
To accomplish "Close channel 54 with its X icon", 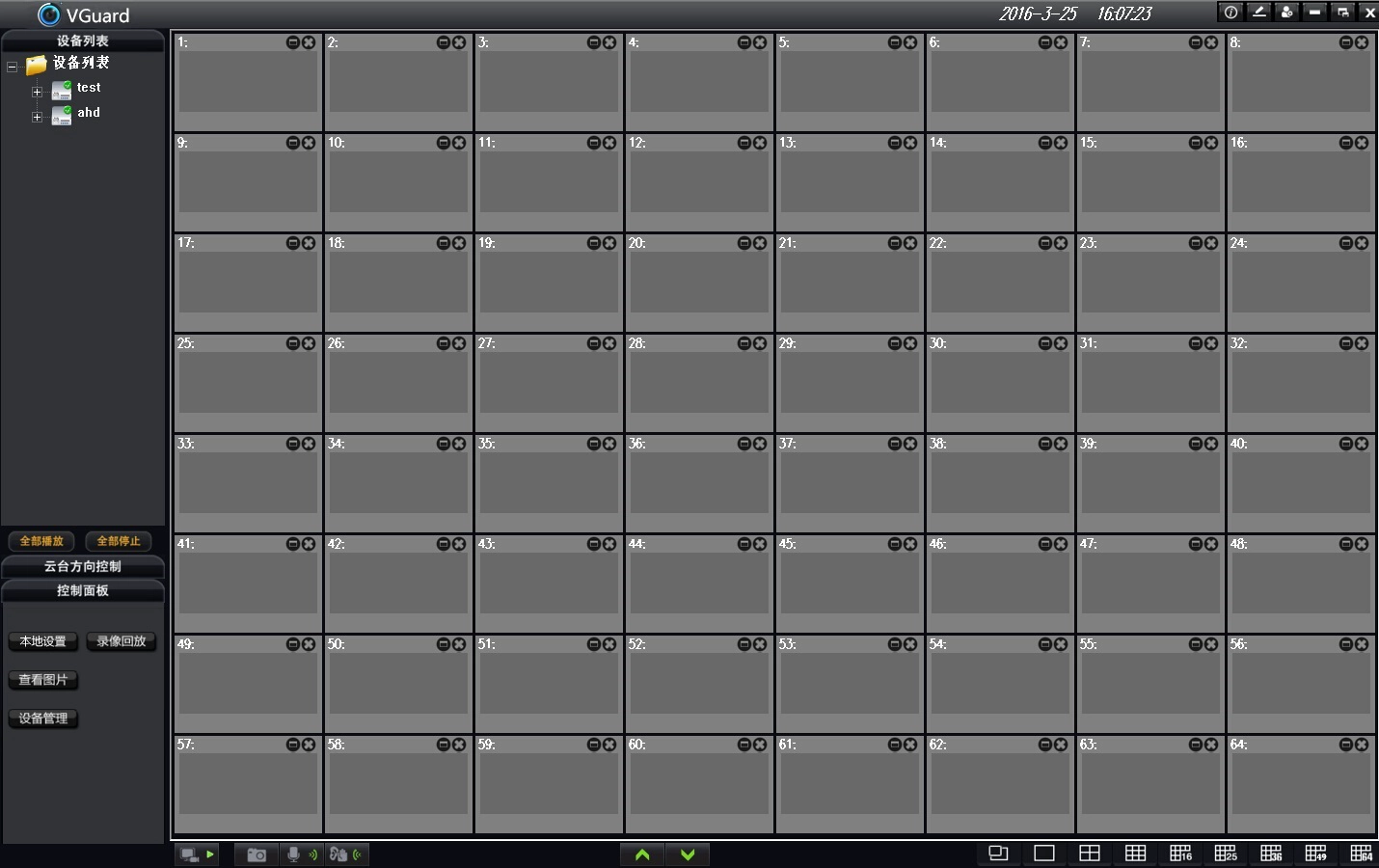I will pos(1061,644).
